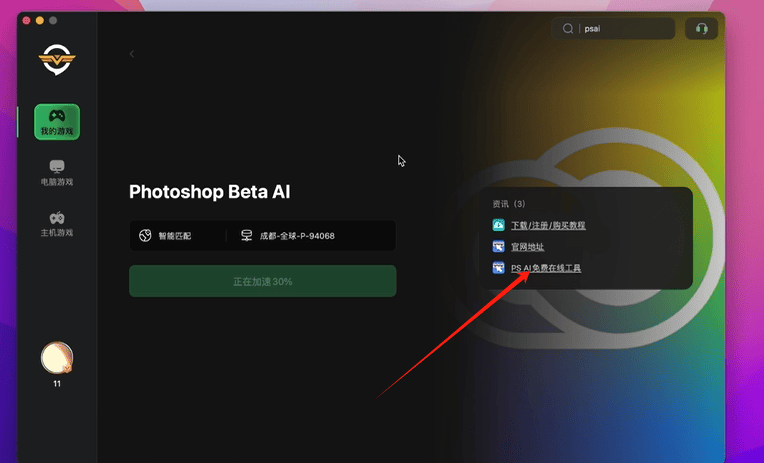Open the PS AI免费在线工具 link
Screen dimensions: 764x463
546,268
